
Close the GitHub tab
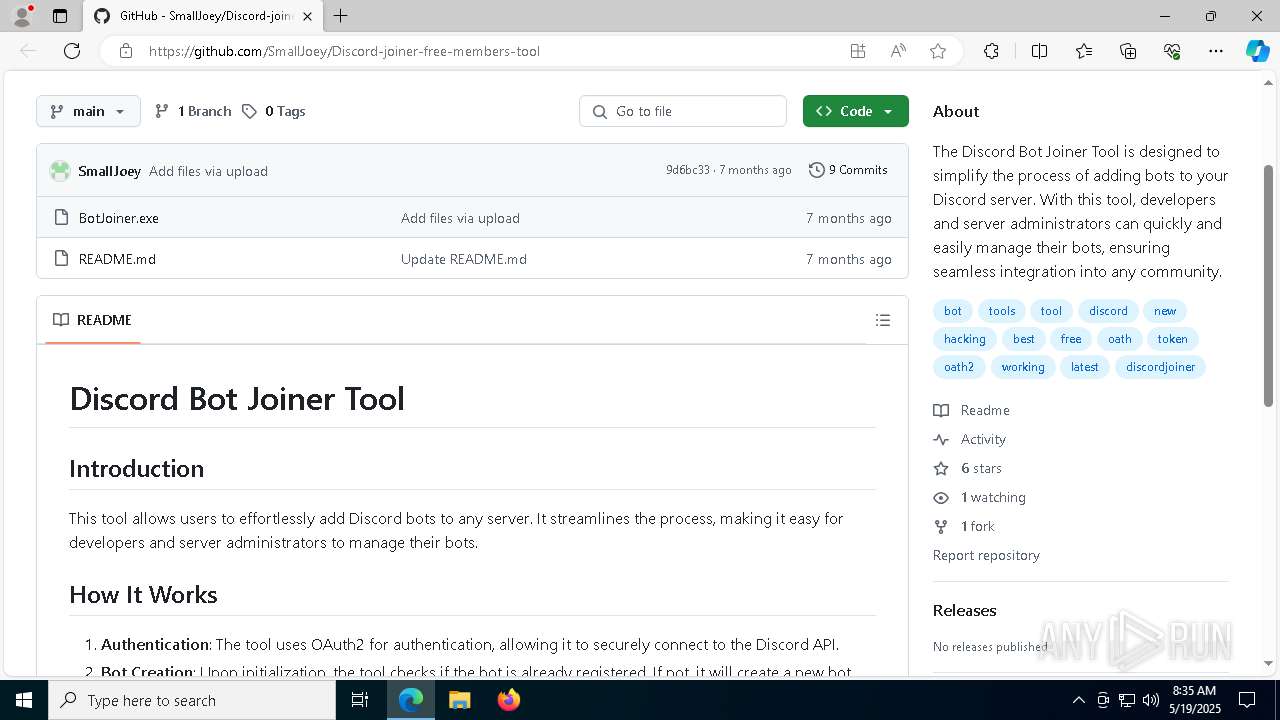click(307, 16)
